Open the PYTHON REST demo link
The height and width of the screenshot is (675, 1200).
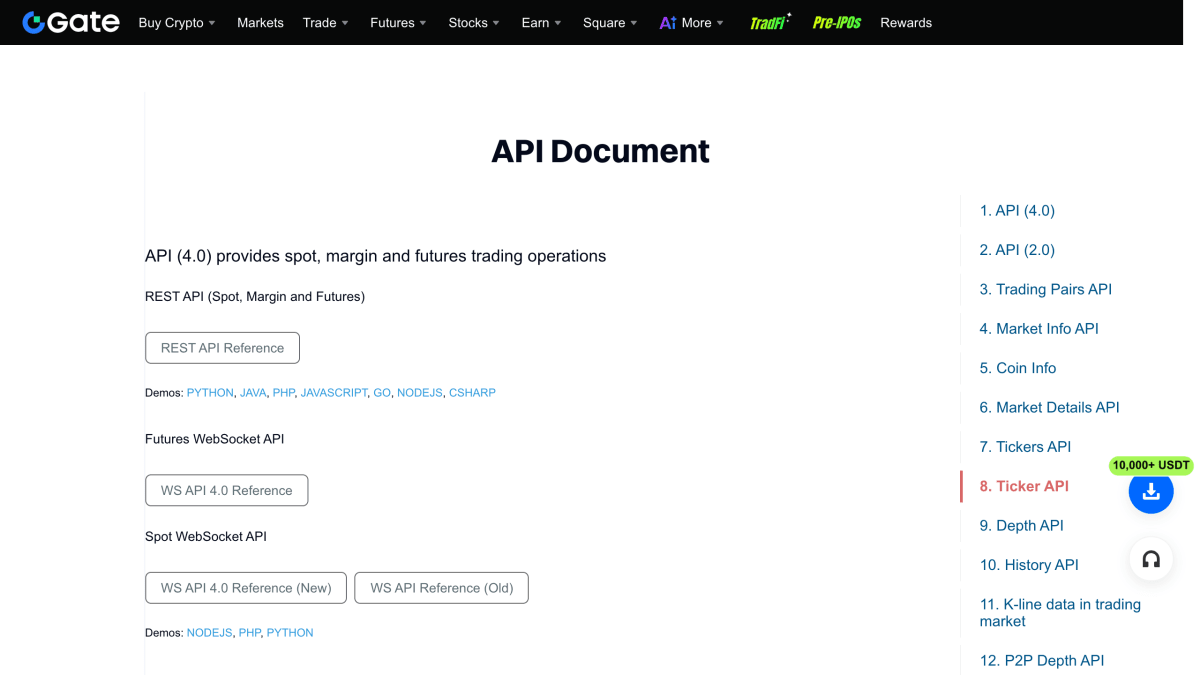[x=210, y=393]
